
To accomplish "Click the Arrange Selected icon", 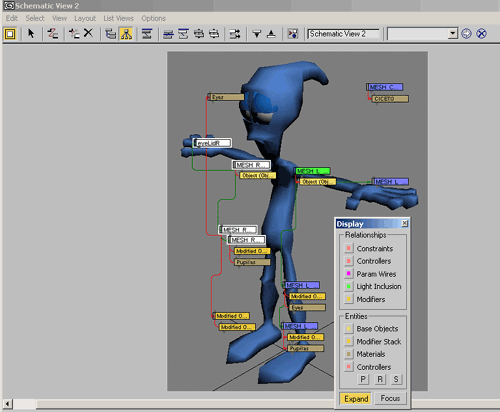I will tap(183, 34).
